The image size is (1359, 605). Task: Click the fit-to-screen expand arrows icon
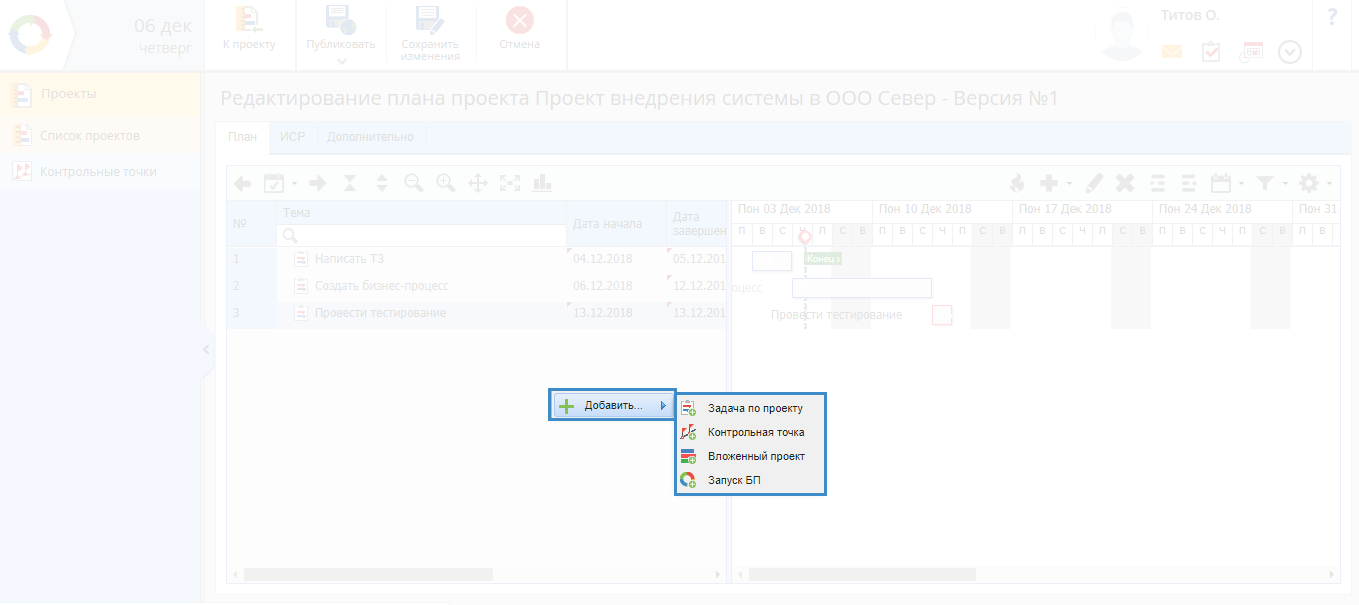(510, 183)
